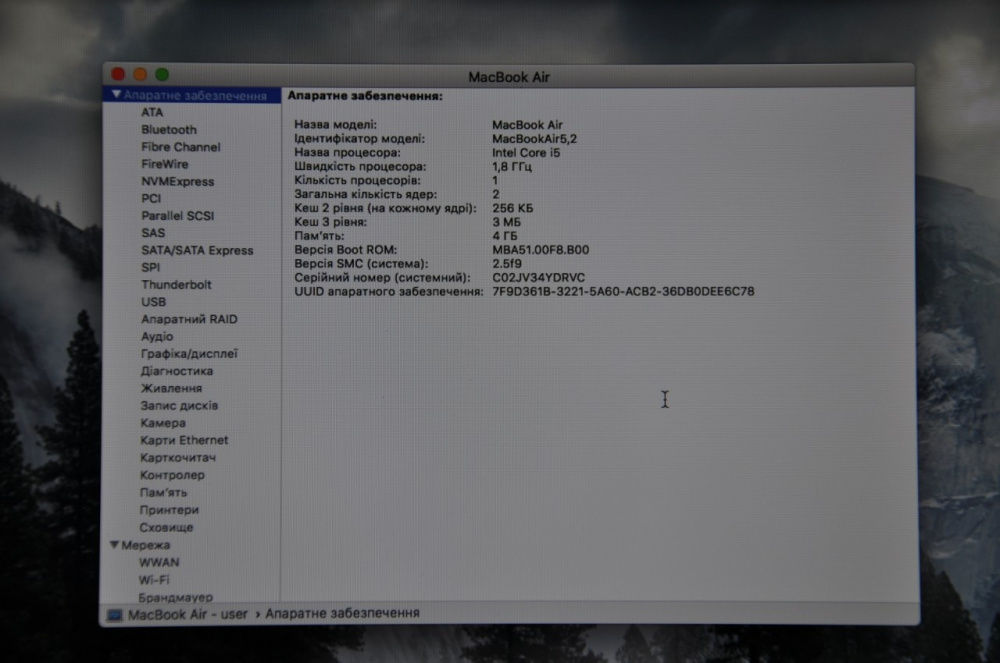Open Пам'ять sidebar entry
This screenshot has width=1000, height=663.
point(163,492)
